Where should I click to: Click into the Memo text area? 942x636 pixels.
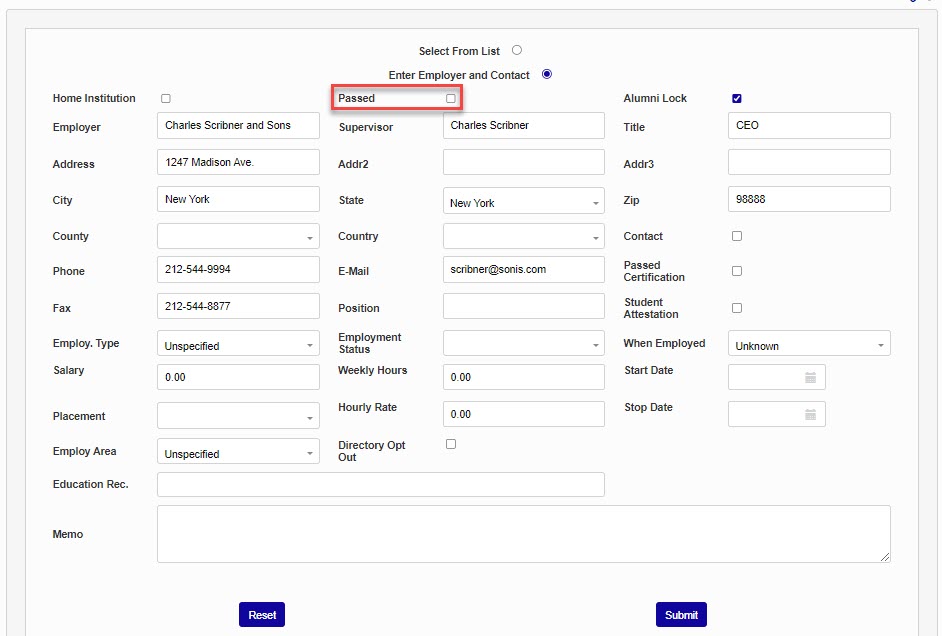pyautogui.click(x=523, y=534)
